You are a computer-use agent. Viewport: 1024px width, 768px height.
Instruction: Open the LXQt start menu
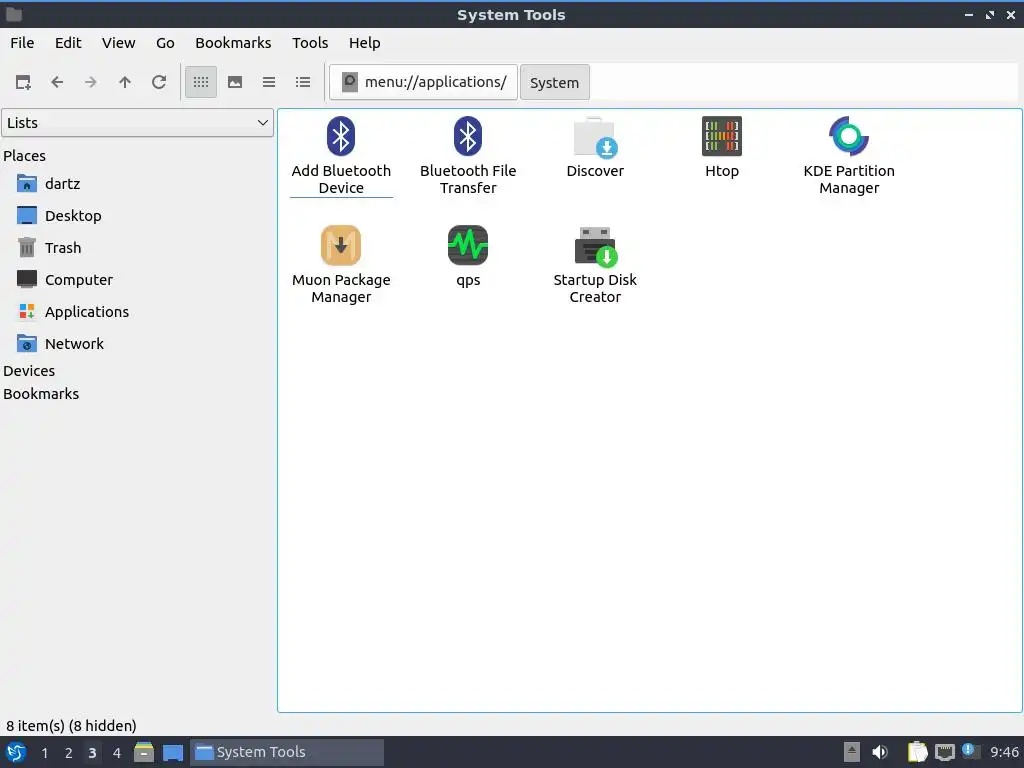(16, 752)
